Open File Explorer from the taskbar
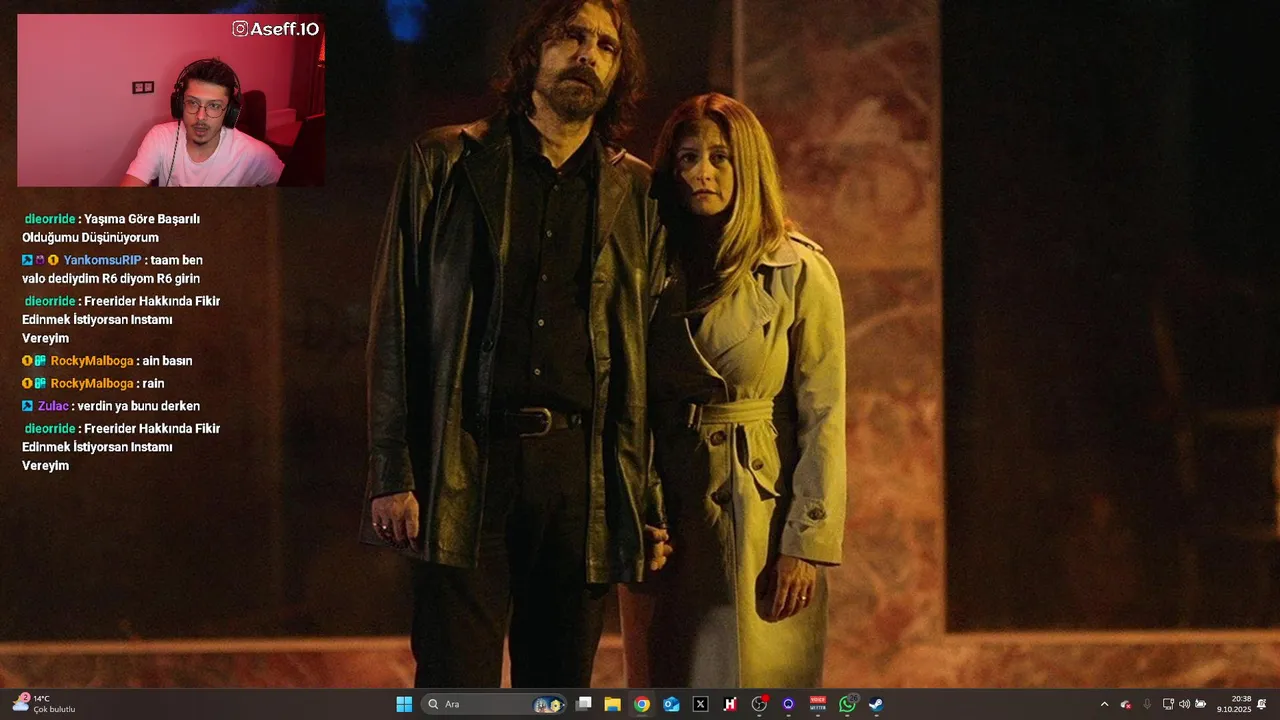1280x720 pixels. [613, 704]
